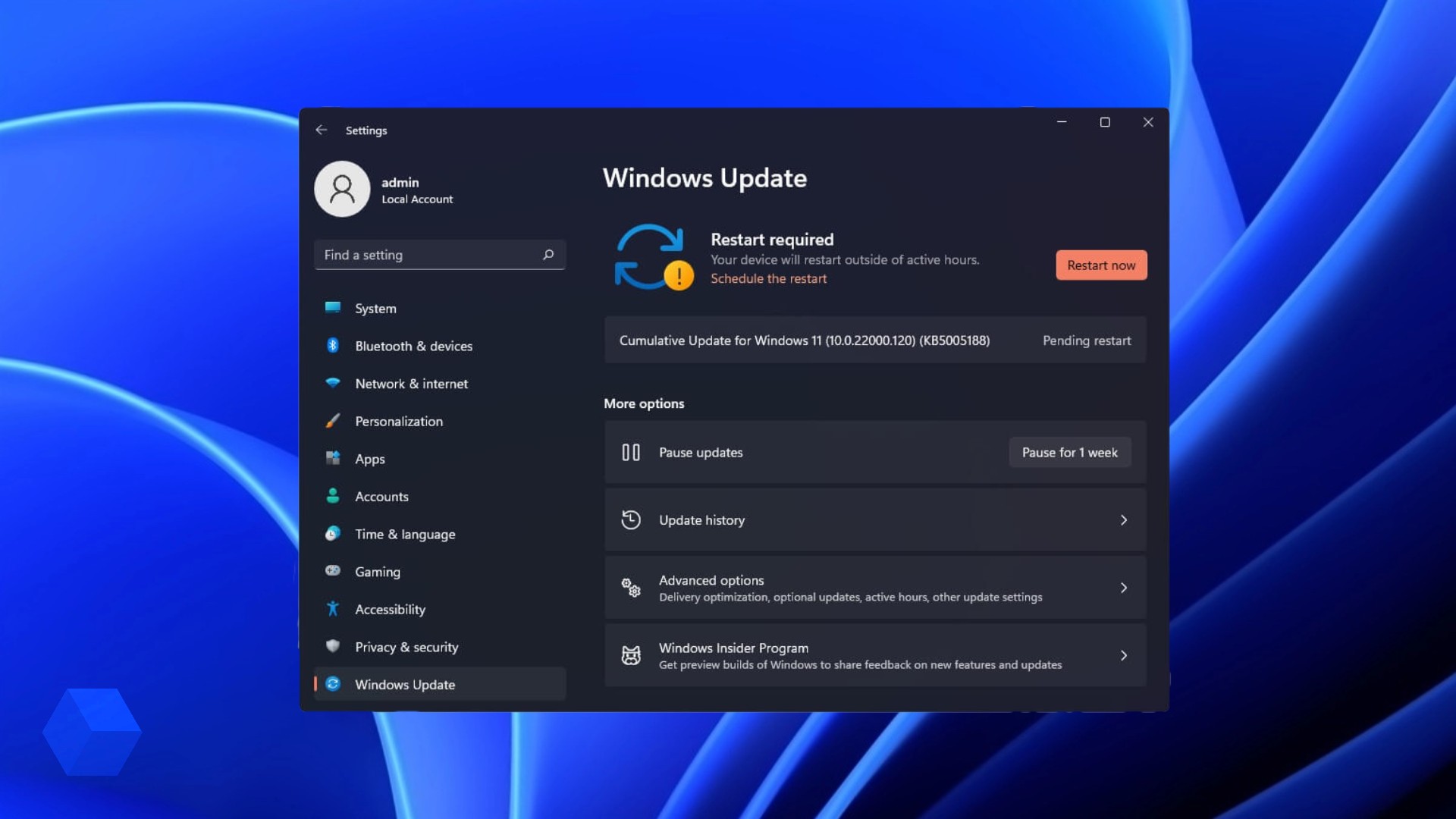Screen dimensions: 1456x819
Task: Go to Bluetooth & devices
Action: click(440, 346)
